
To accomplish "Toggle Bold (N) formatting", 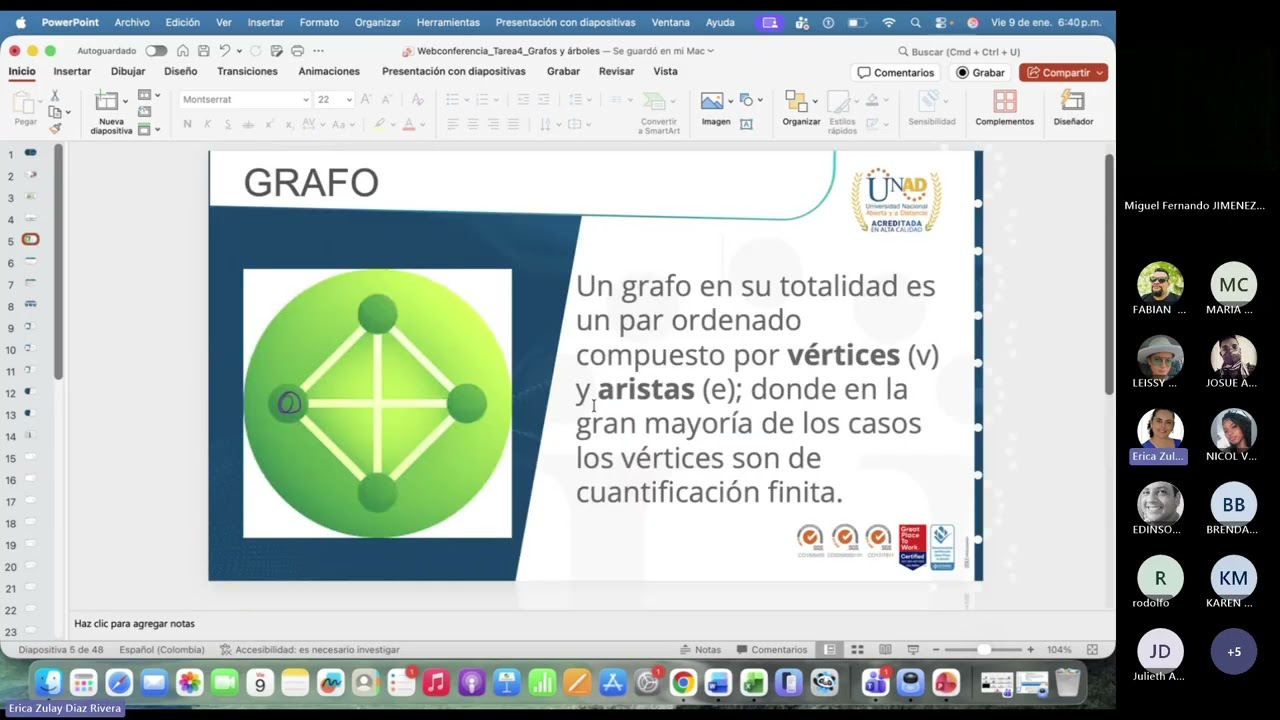I will (187, 124).
